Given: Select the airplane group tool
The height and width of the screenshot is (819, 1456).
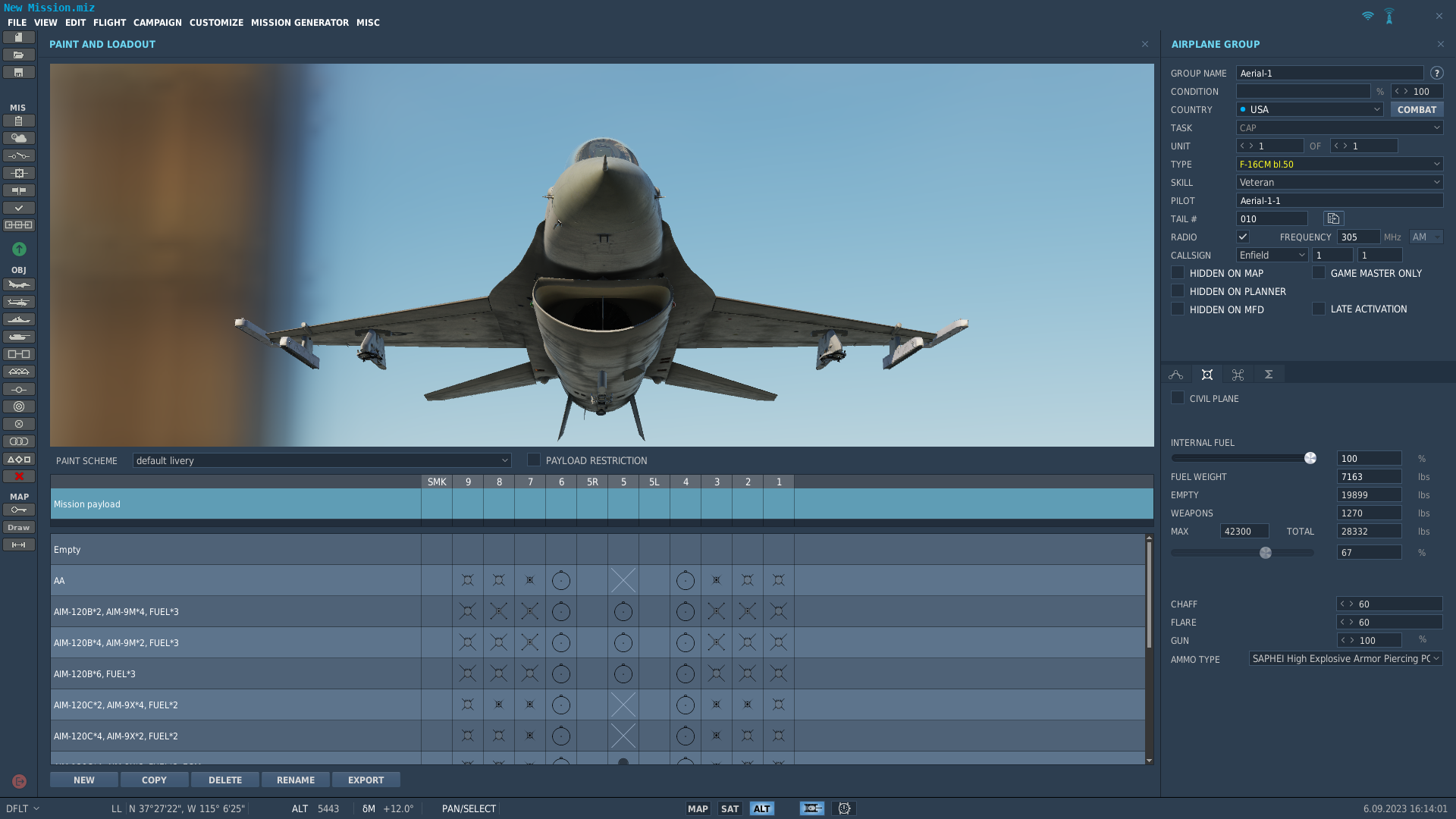Looking at the screenshot, I should click(x=19, y=284).
